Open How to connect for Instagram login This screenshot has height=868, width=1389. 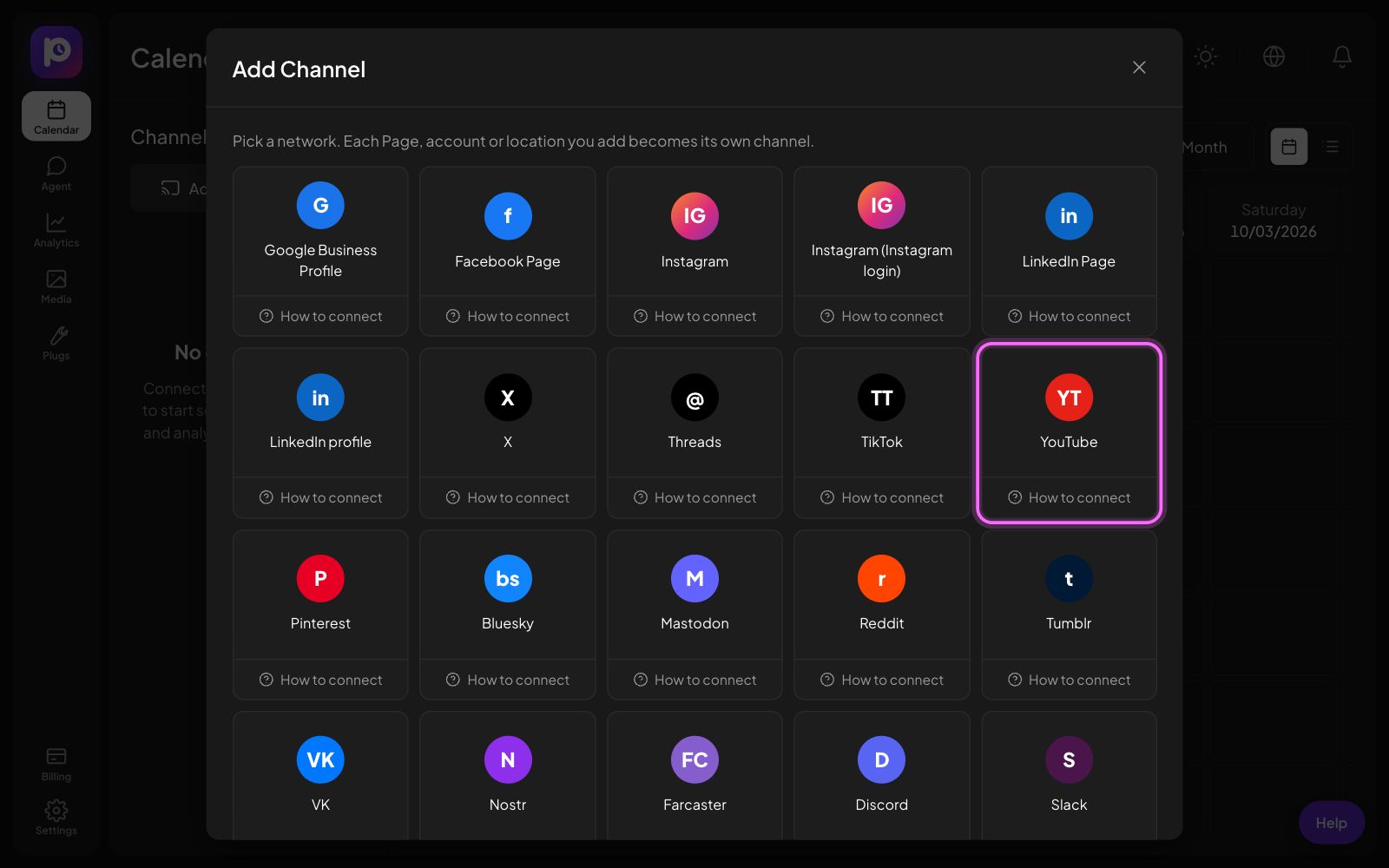pos(881,316)
